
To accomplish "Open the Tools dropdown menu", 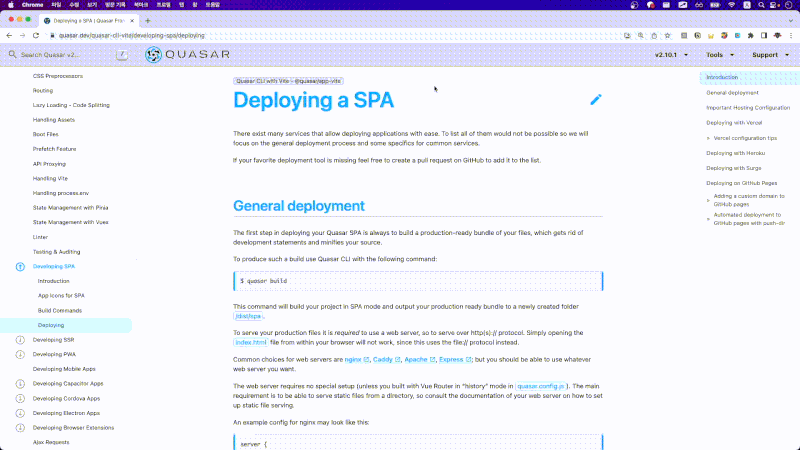I will point(720,55).
